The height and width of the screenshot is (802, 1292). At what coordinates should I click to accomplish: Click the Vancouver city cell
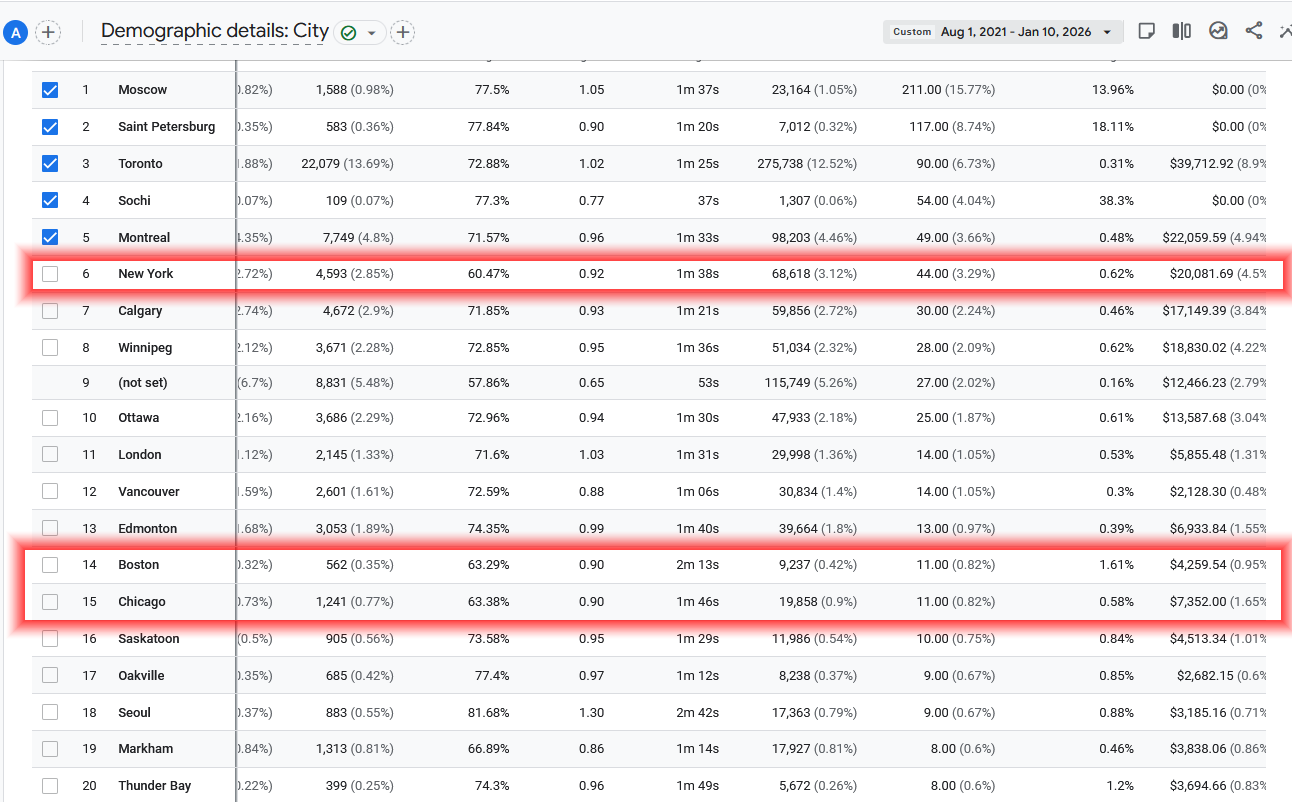(149, 492)
